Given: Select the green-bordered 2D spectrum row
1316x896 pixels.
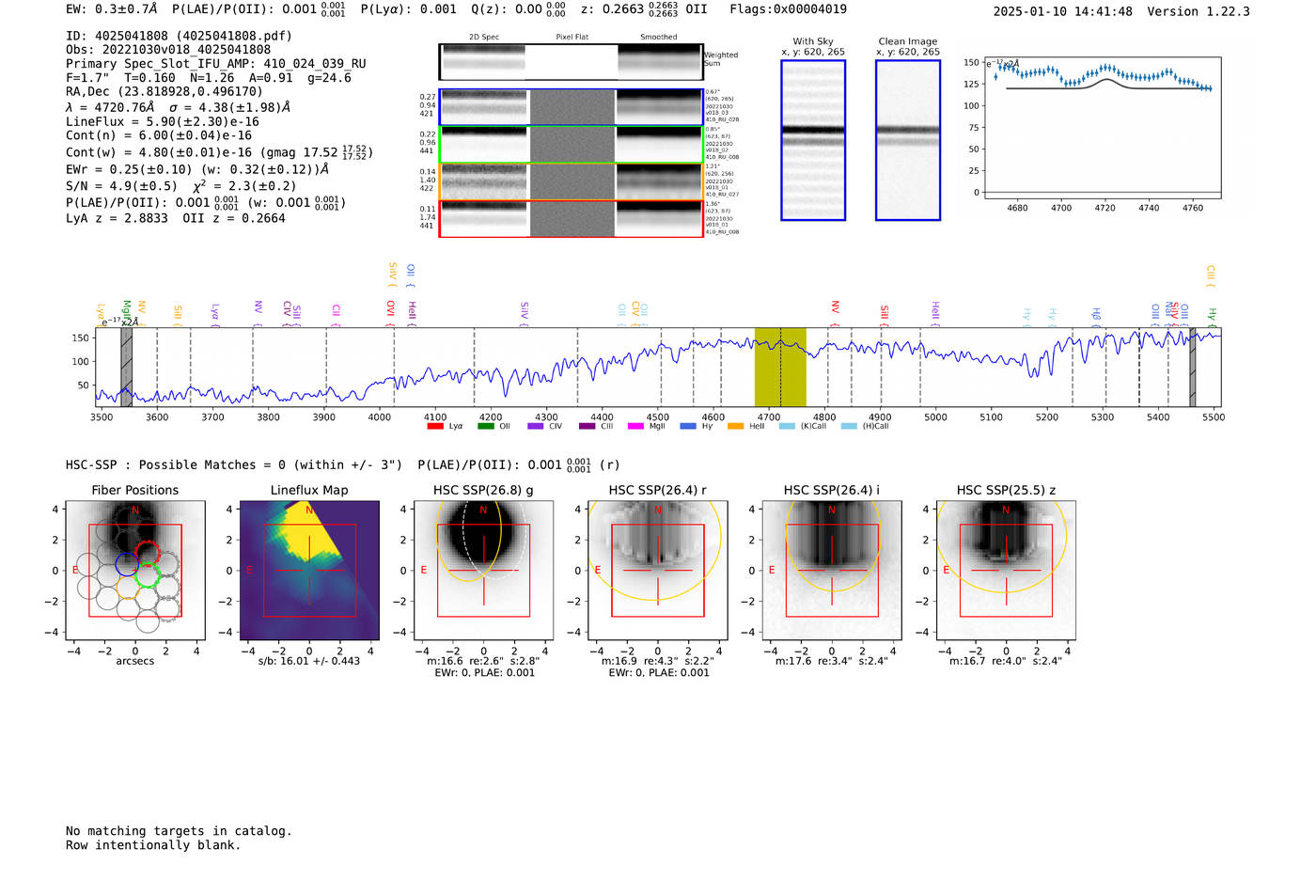Looking at the screenshot, I should coord(571,145).
